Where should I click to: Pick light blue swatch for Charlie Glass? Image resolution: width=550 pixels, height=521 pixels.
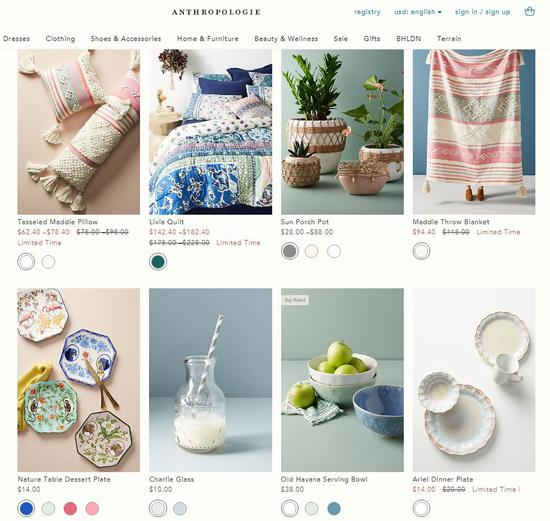click(180, 508)
